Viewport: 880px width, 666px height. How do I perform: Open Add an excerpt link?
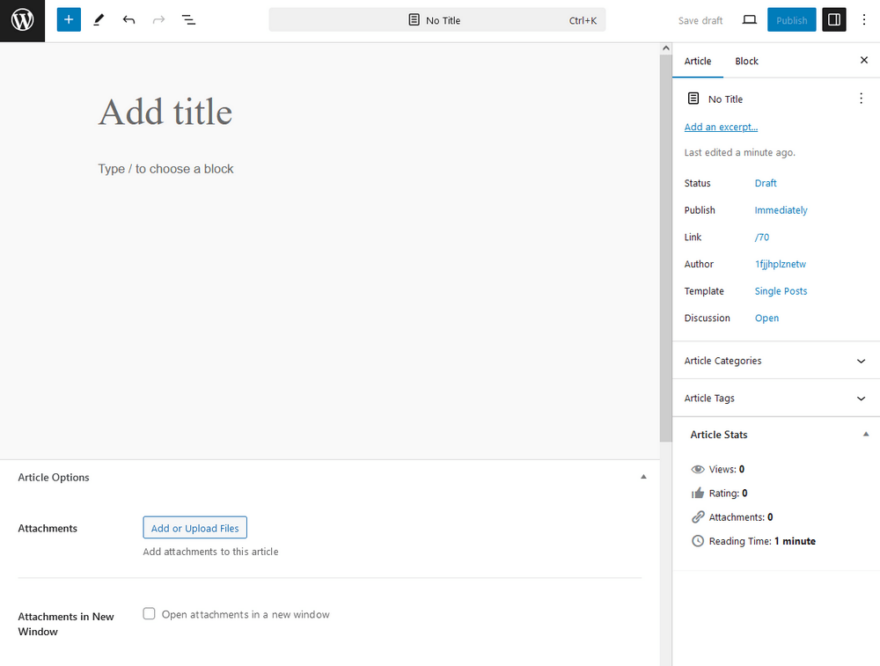[x=720, y=126]
